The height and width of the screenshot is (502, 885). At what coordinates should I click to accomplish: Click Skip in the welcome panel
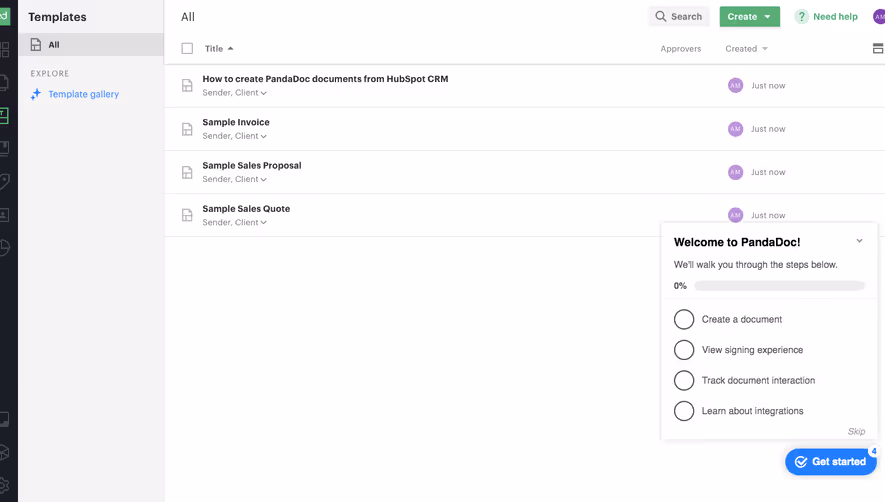click(856, 431)
